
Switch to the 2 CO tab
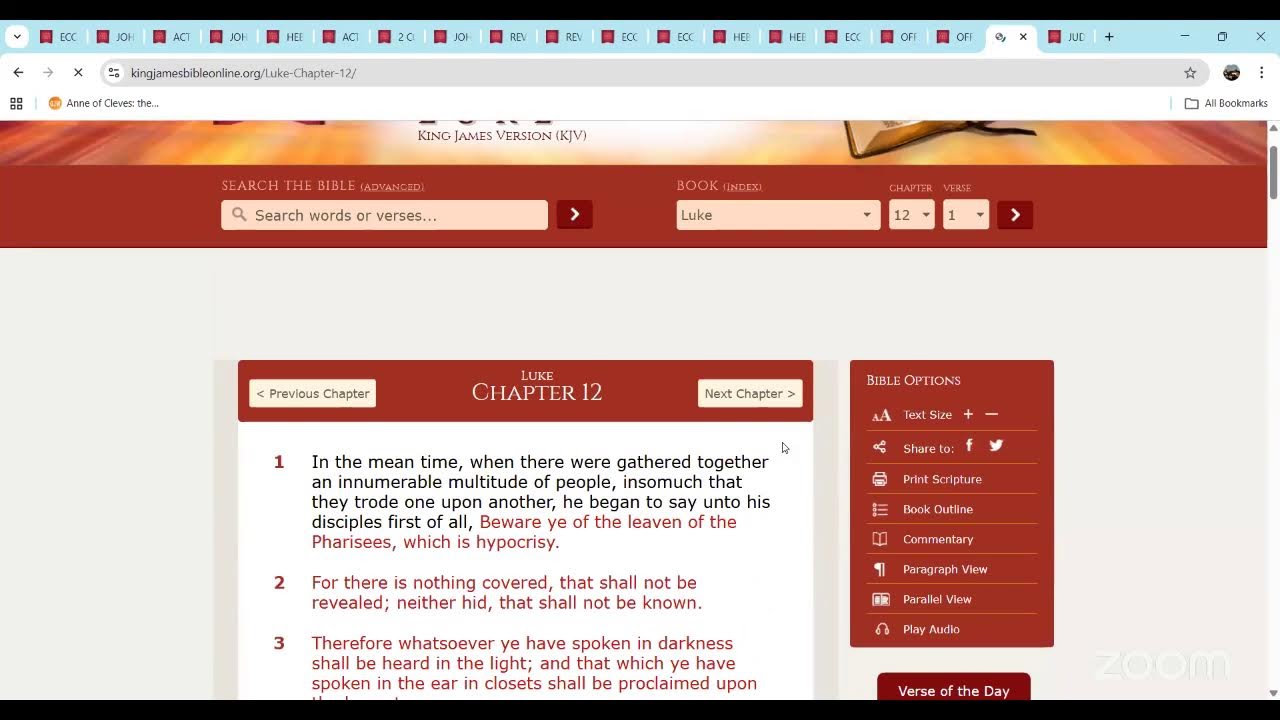[397, 37]
